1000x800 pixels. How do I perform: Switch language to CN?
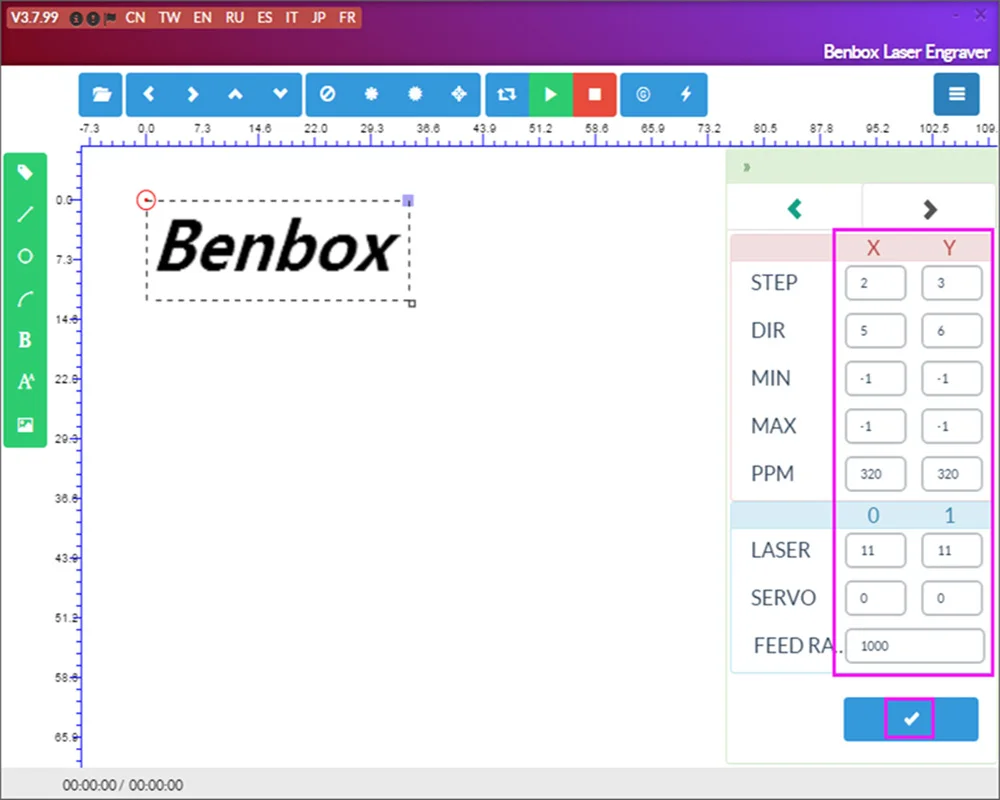coord(135,18)
